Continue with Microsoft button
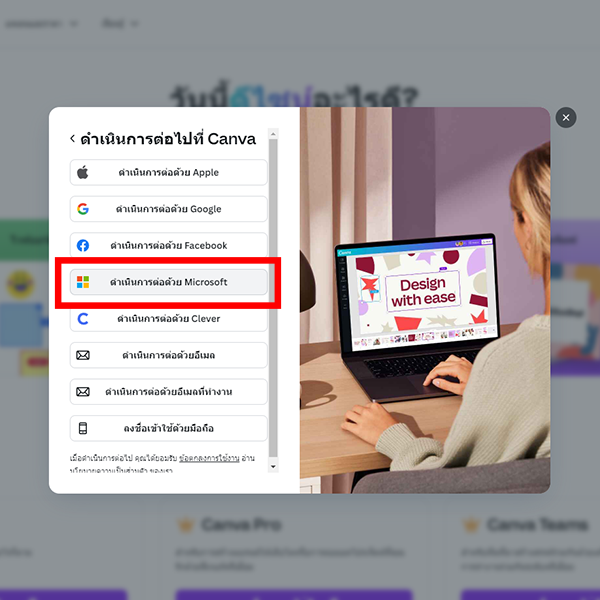 click(x=168, y=282)
